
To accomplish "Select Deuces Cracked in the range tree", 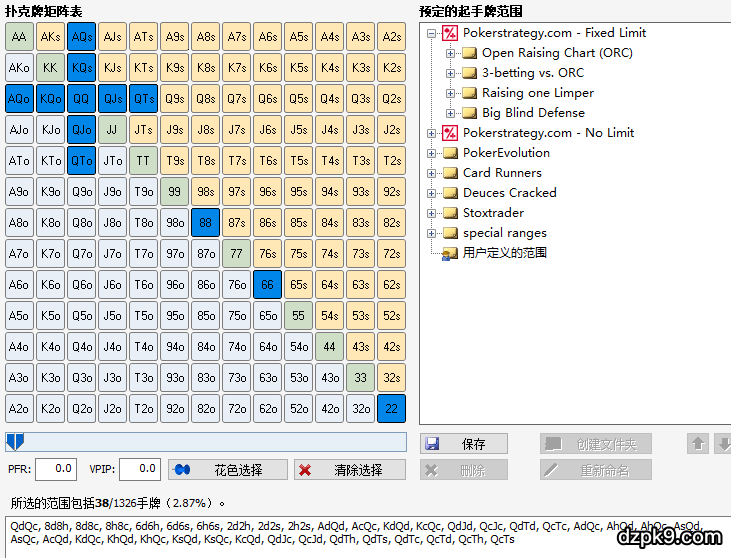I will pos(509,193).
